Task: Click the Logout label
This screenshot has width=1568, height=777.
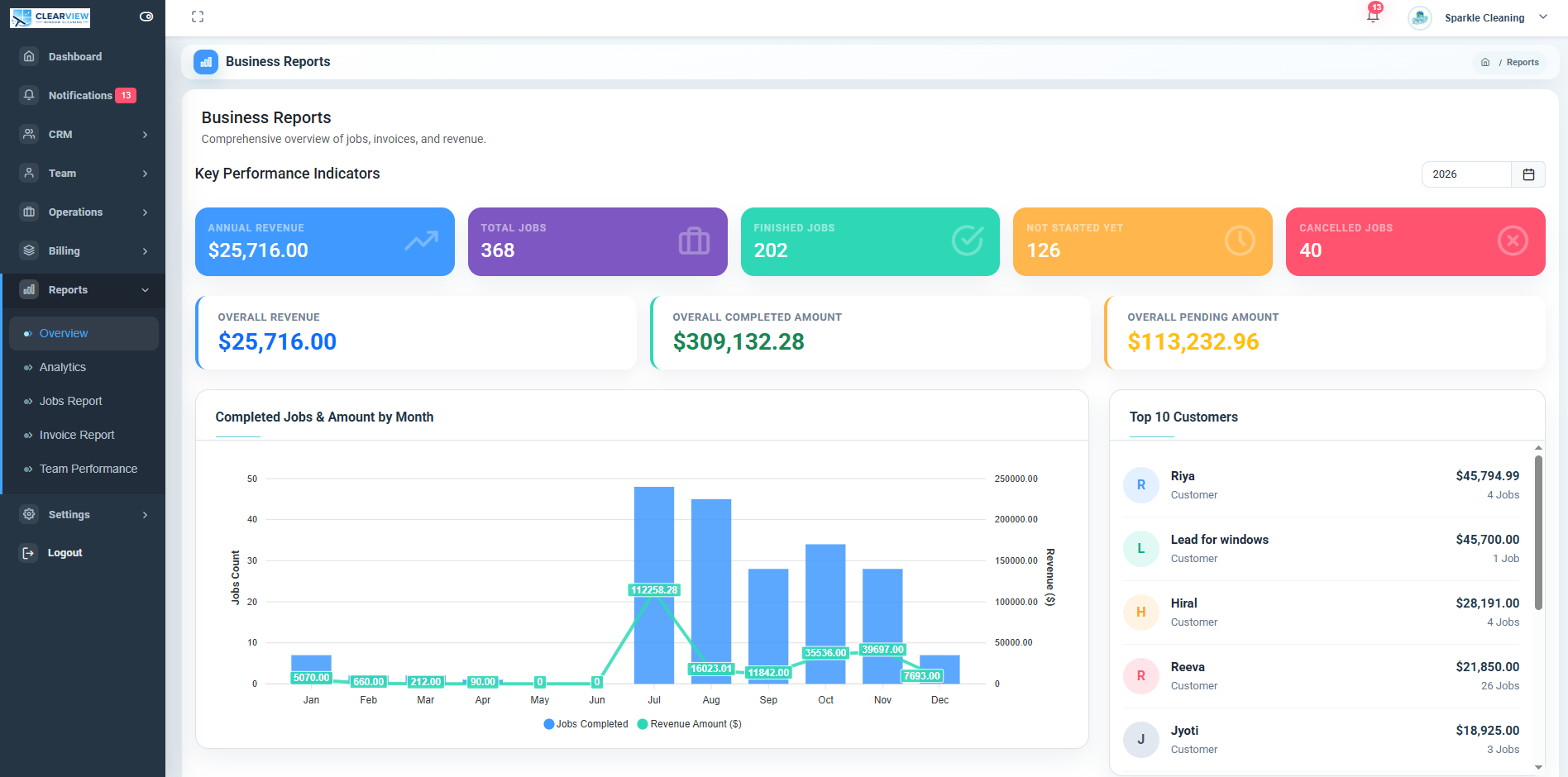Action: point(65,553)
